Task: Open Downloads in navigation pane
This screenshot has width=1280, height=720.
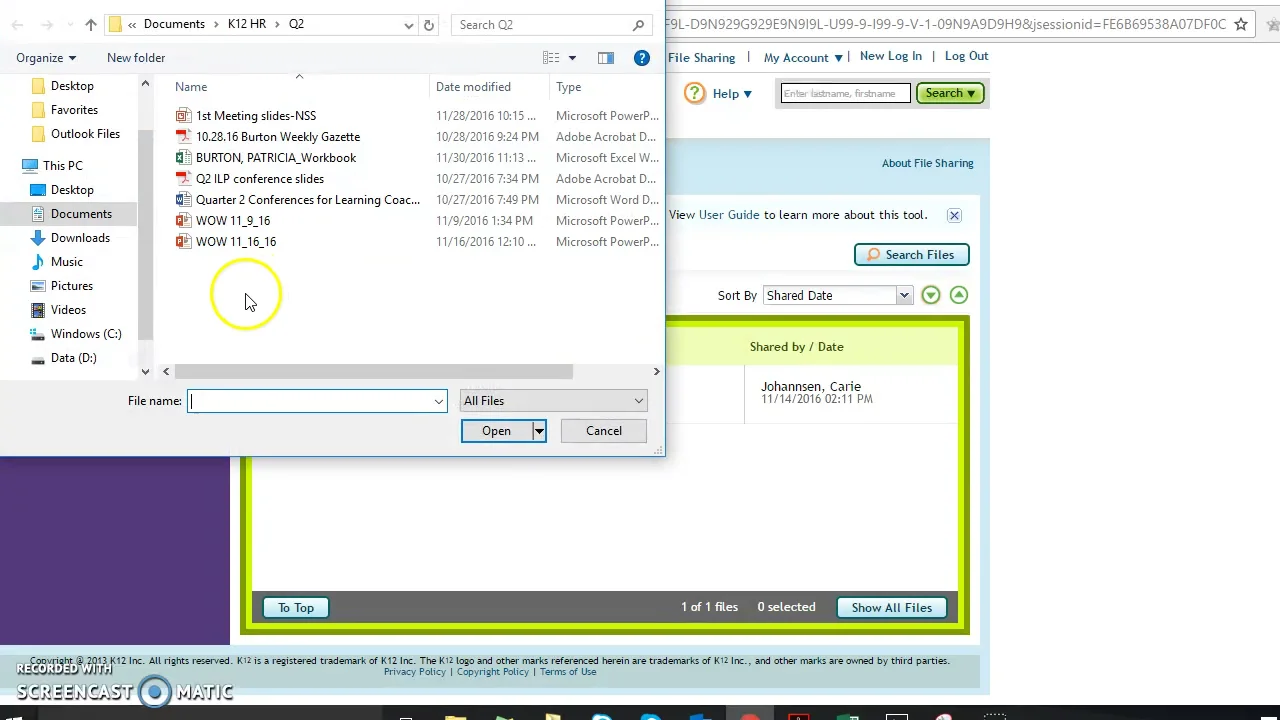Action: (80, 238)
